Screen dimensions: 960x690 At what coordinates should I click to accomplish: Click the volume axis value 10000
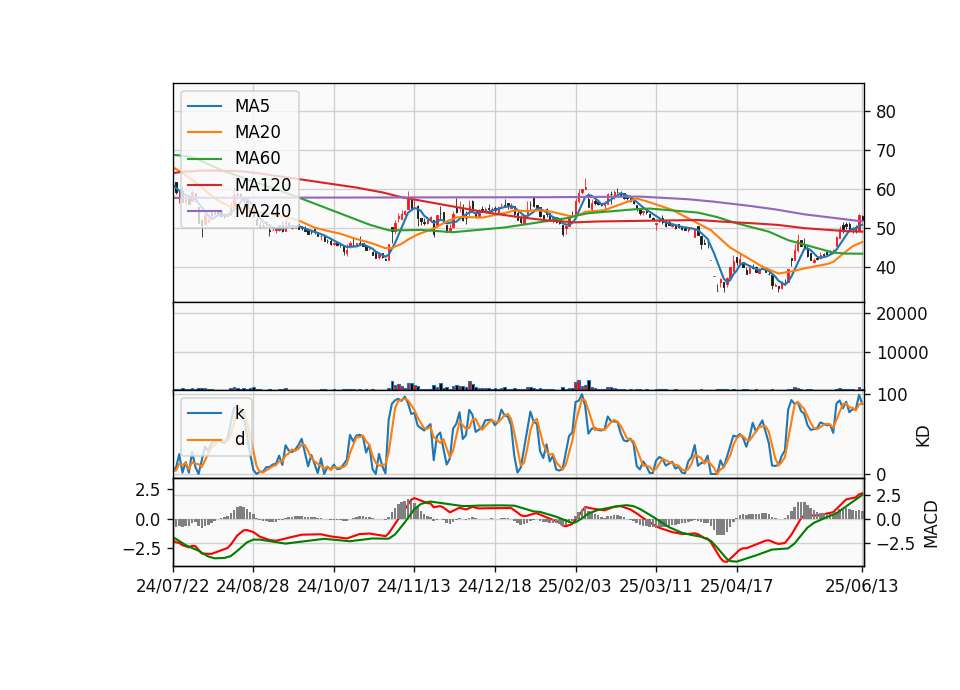pyautogui.click(x=902, y=353)
